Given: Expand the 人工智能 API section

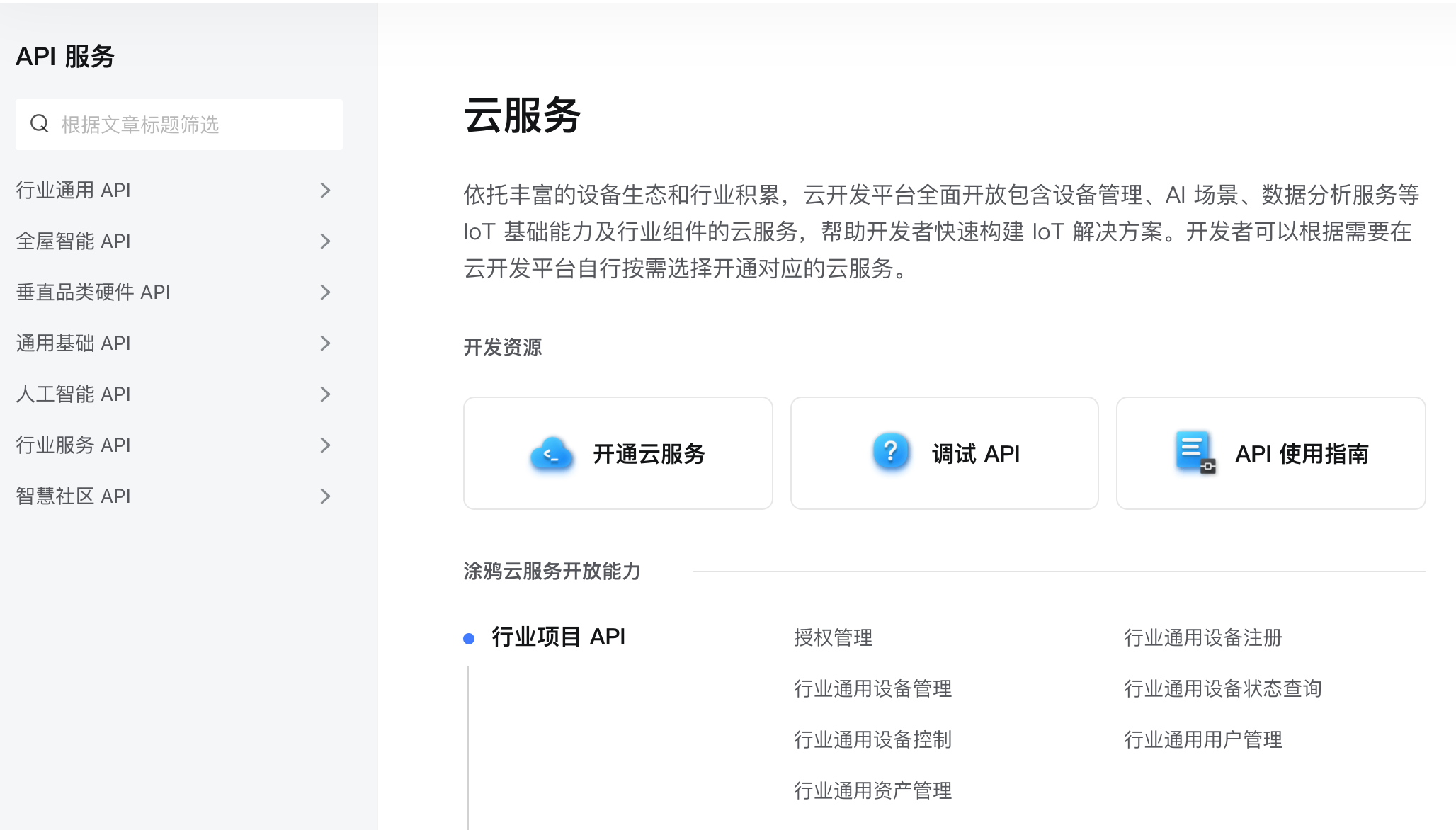Looking at the screenshot, I should [326, 394].
